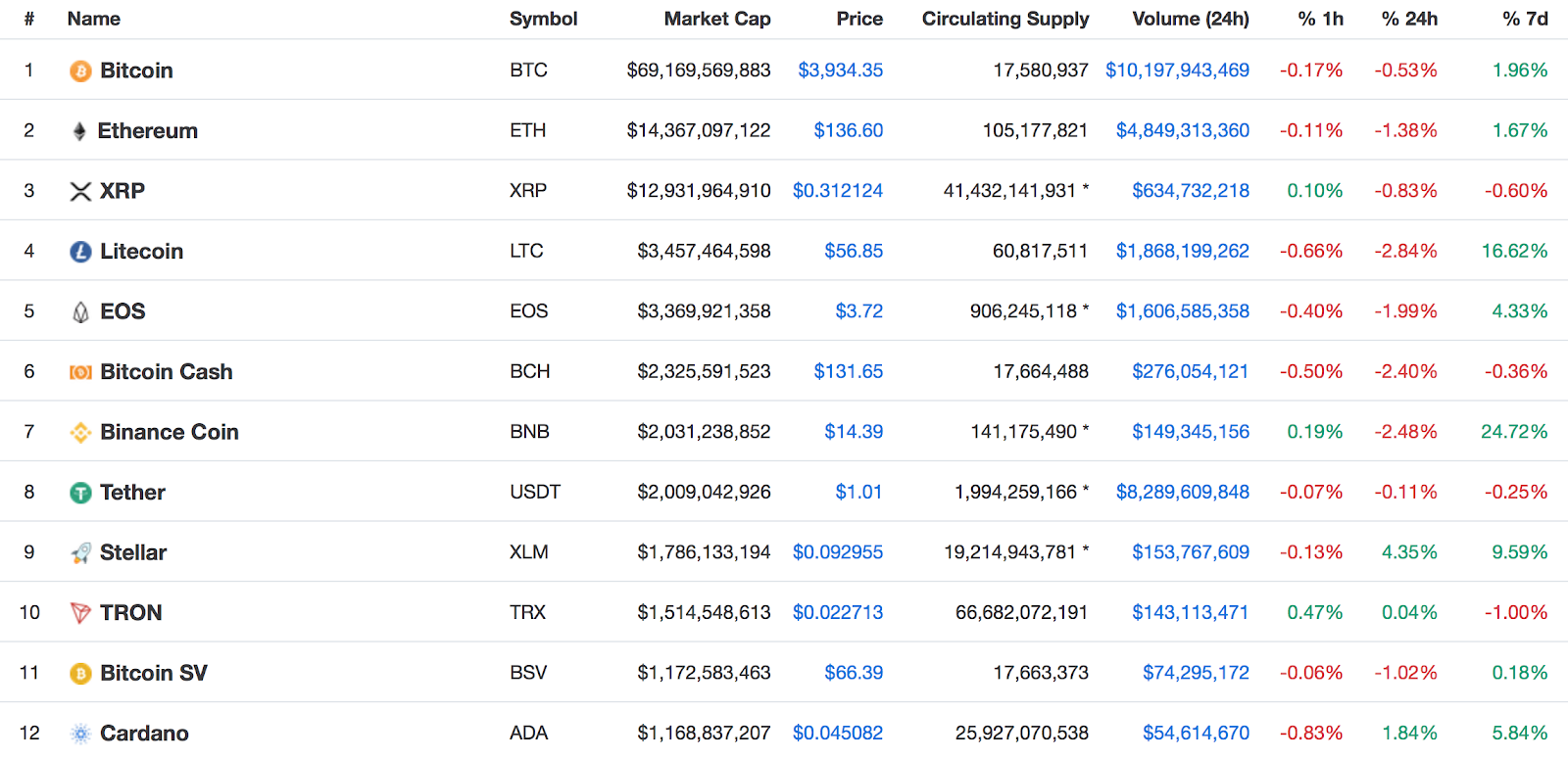Sort by Symbol column header
This screenshot has width=1568, height=760.
click(544, 19)
